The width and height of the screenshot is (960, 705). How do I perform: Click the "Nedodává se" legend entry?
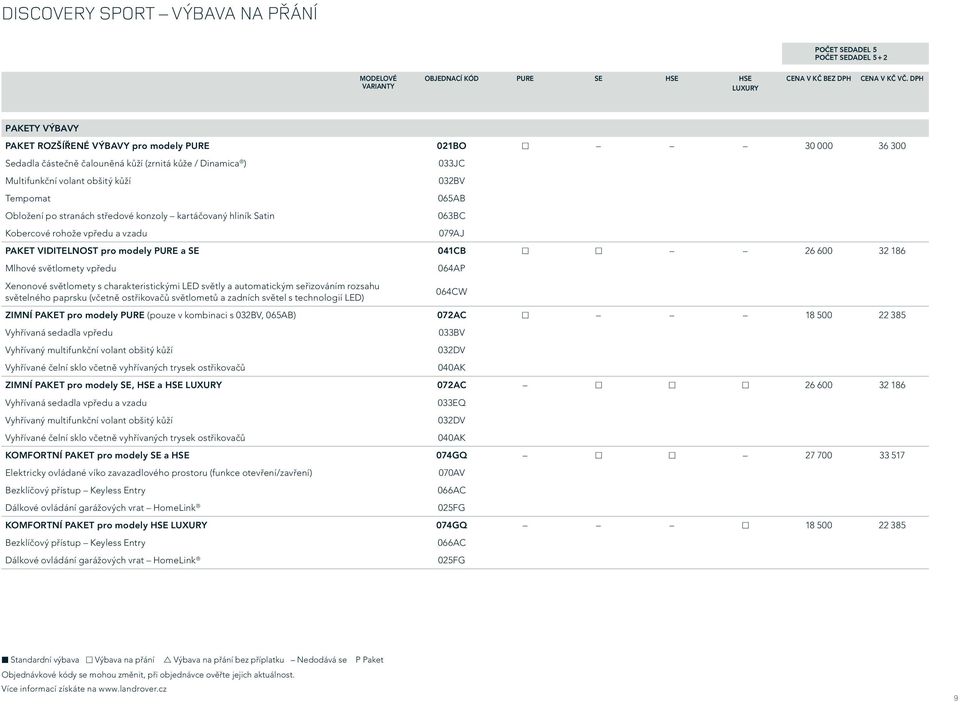[x=318, y=660]
